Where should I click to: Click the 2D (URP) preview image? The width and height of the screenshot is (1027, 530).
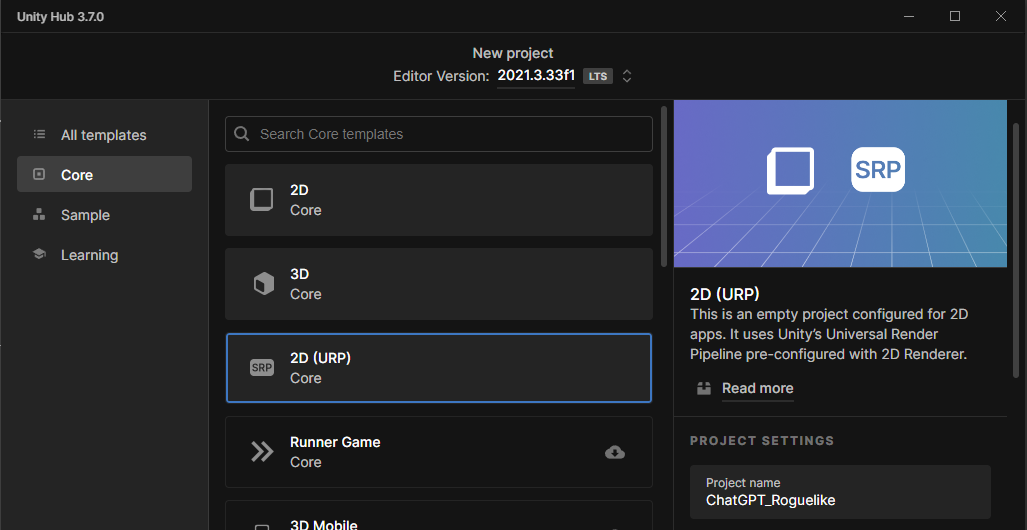[840, 183]
